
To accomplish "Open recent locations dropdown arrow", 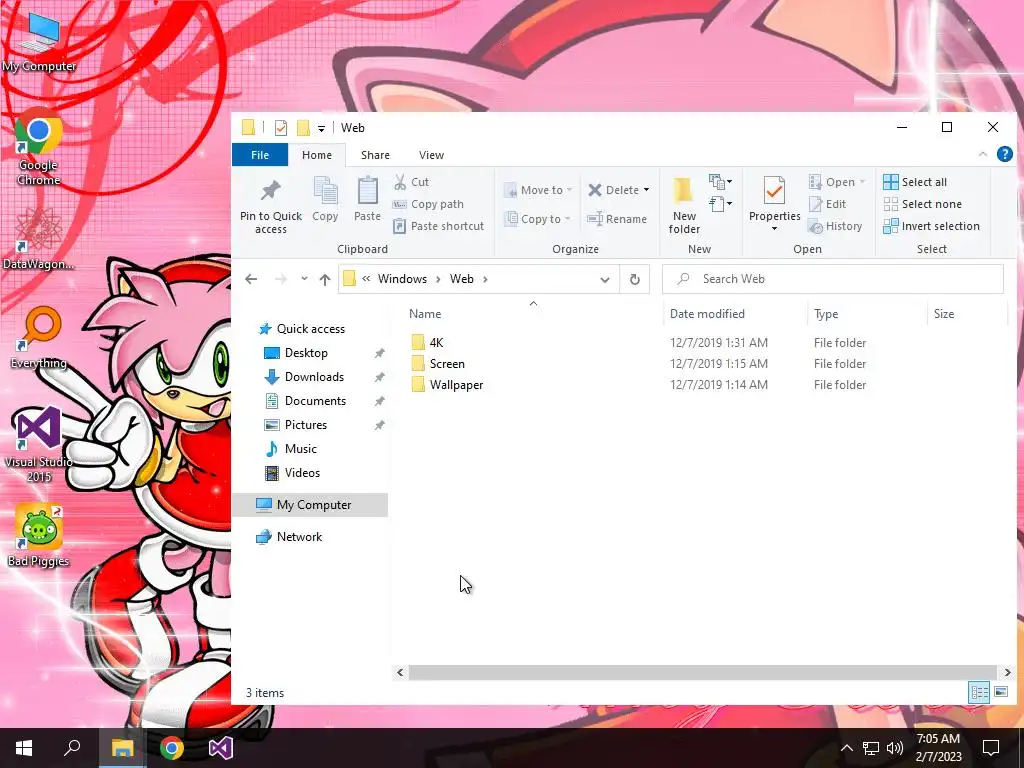I will [304, 279].
